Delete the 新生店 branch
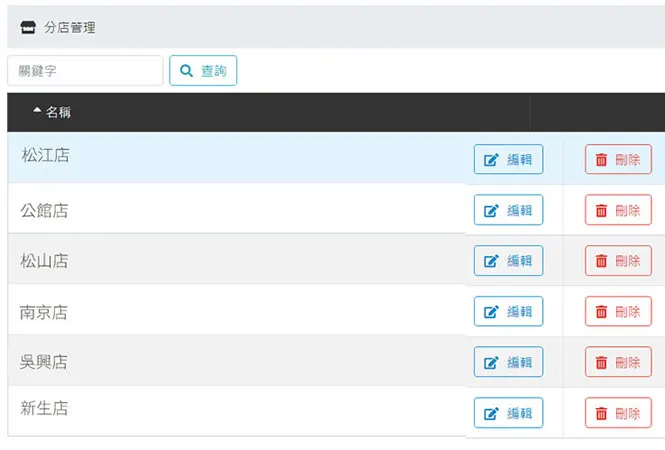Screen dimensions: 665x450 (x=618, y=413)
